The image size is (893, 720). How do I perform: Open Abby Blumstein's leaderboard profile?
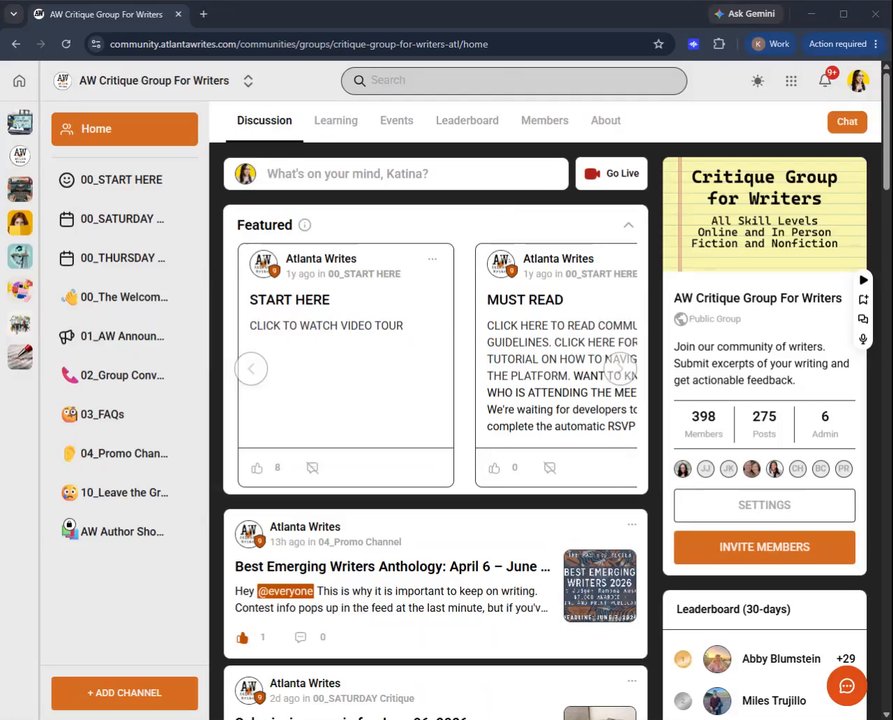(x=764, y=659)
